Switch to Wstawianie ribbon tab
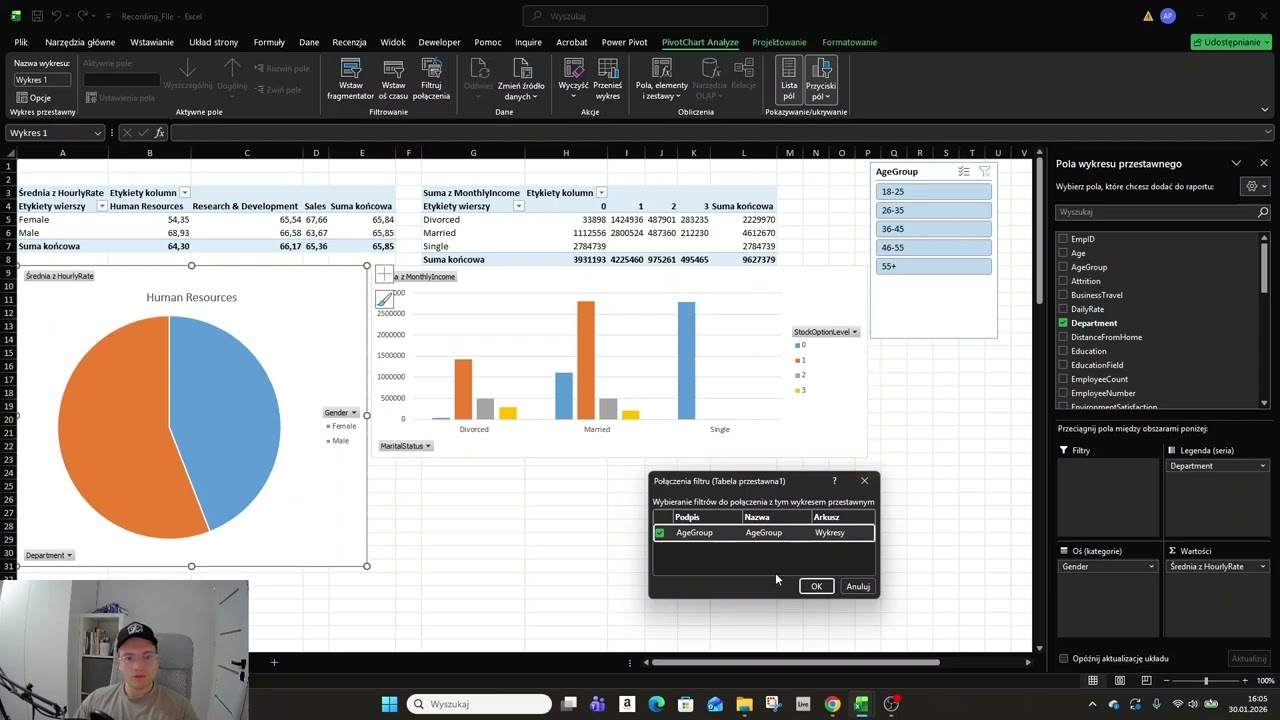 (152, 42)
